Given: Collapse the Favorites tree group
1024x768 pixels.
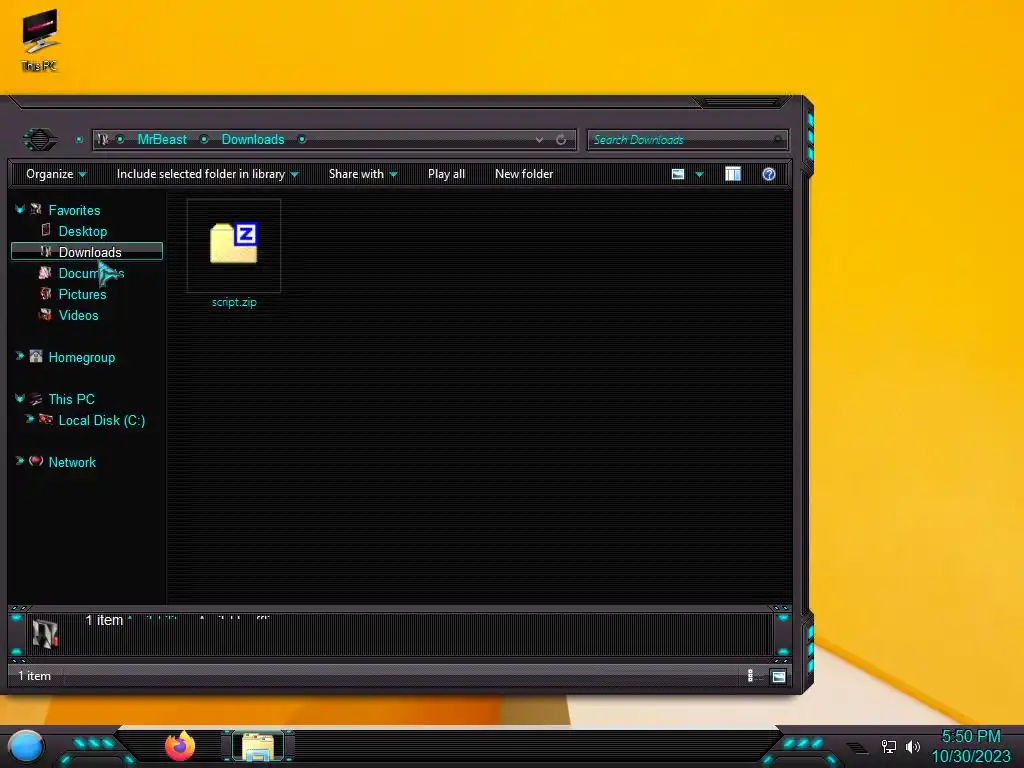Looking at the screenshot, I should pyautogui.click(x=20, y=210).
